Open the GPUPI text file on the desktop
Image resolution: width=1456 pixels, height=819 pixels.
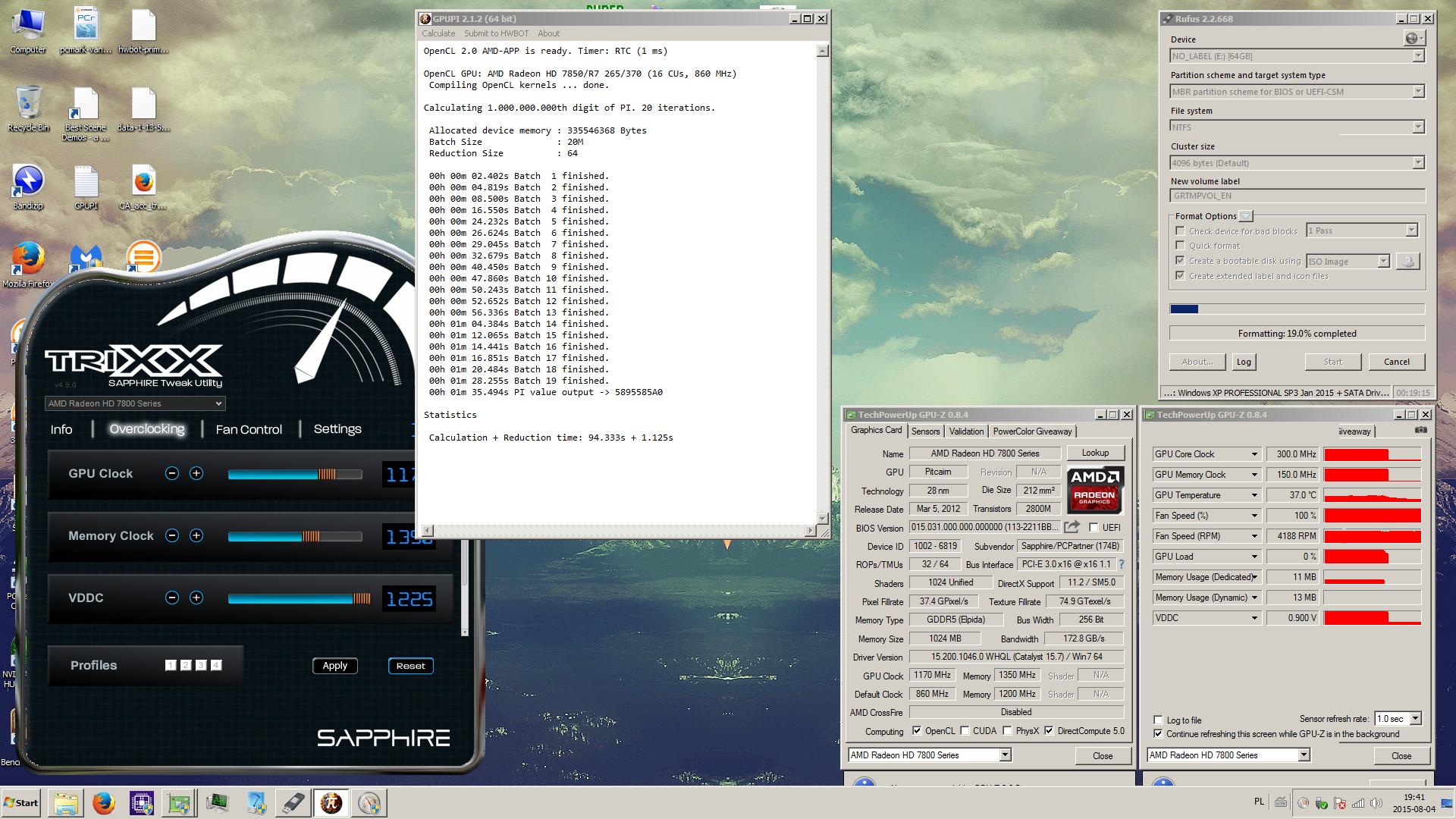click(86, 187)
